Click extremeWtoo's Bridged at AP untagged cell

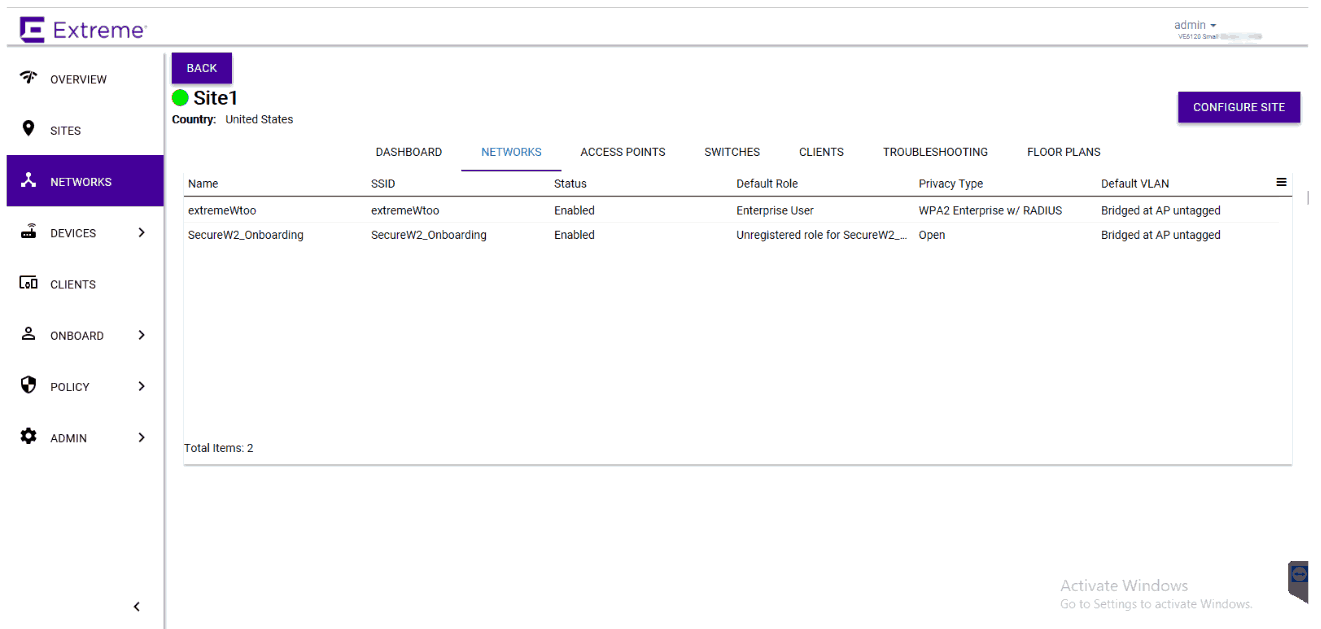coord(1161,211)
